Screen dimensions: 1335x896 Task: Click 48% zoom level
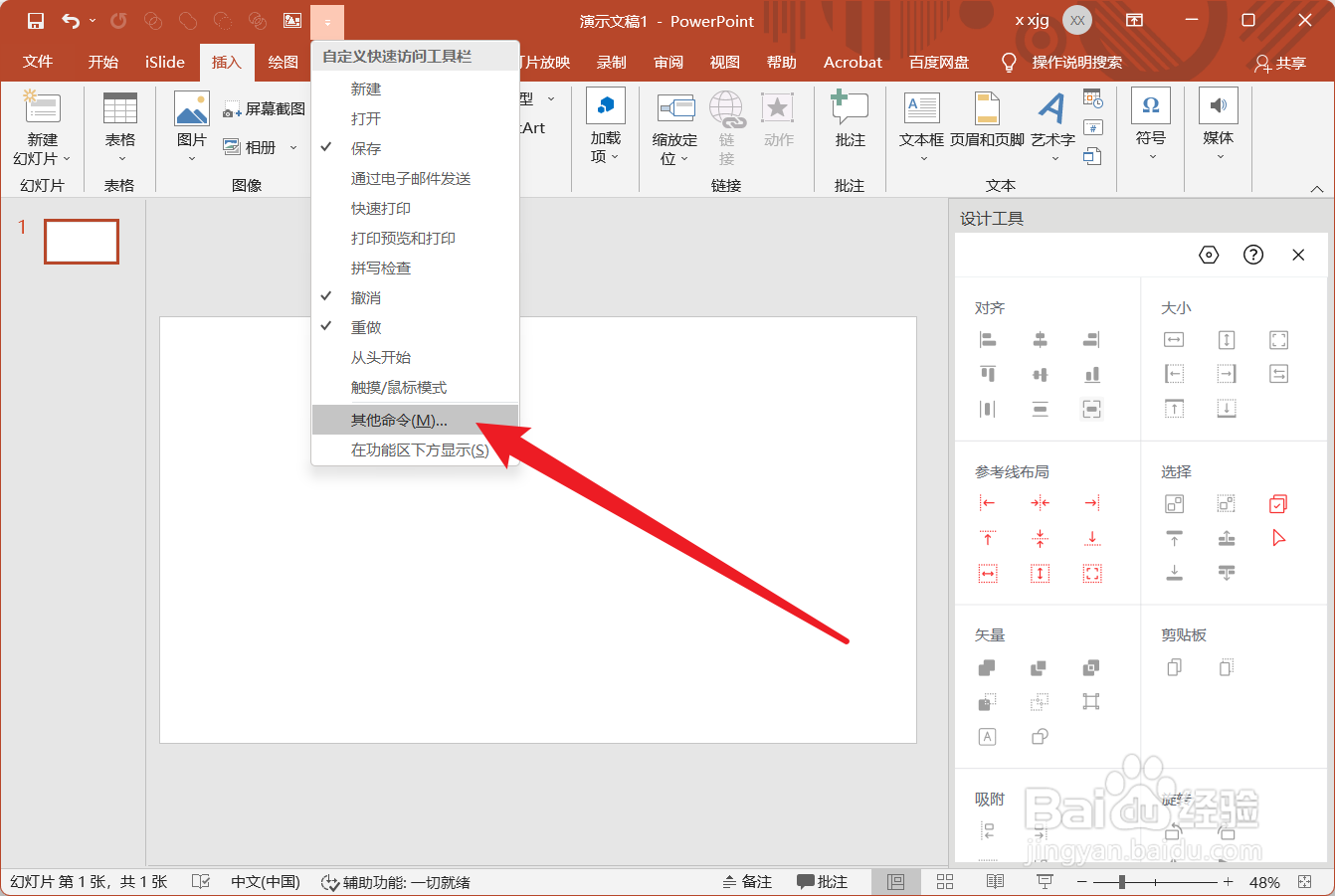(1264, 882)
